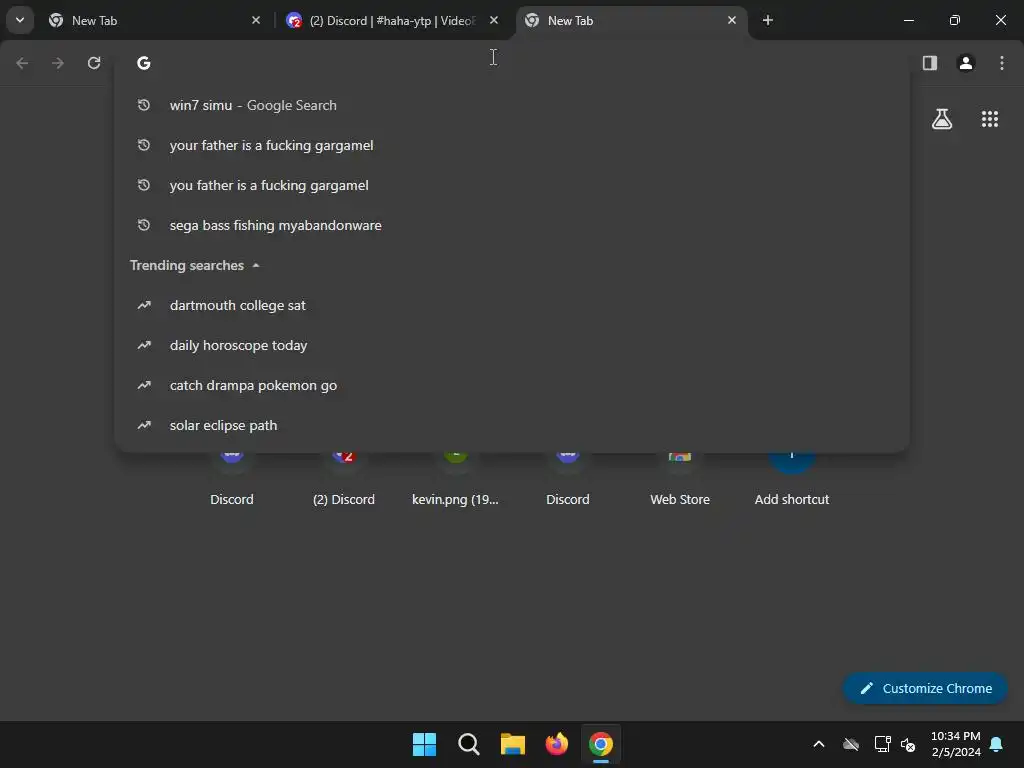Select 'win7 simu - Google Search' suggestion
The width and height of the screenshot is (1024, 768).
[512, 105]
